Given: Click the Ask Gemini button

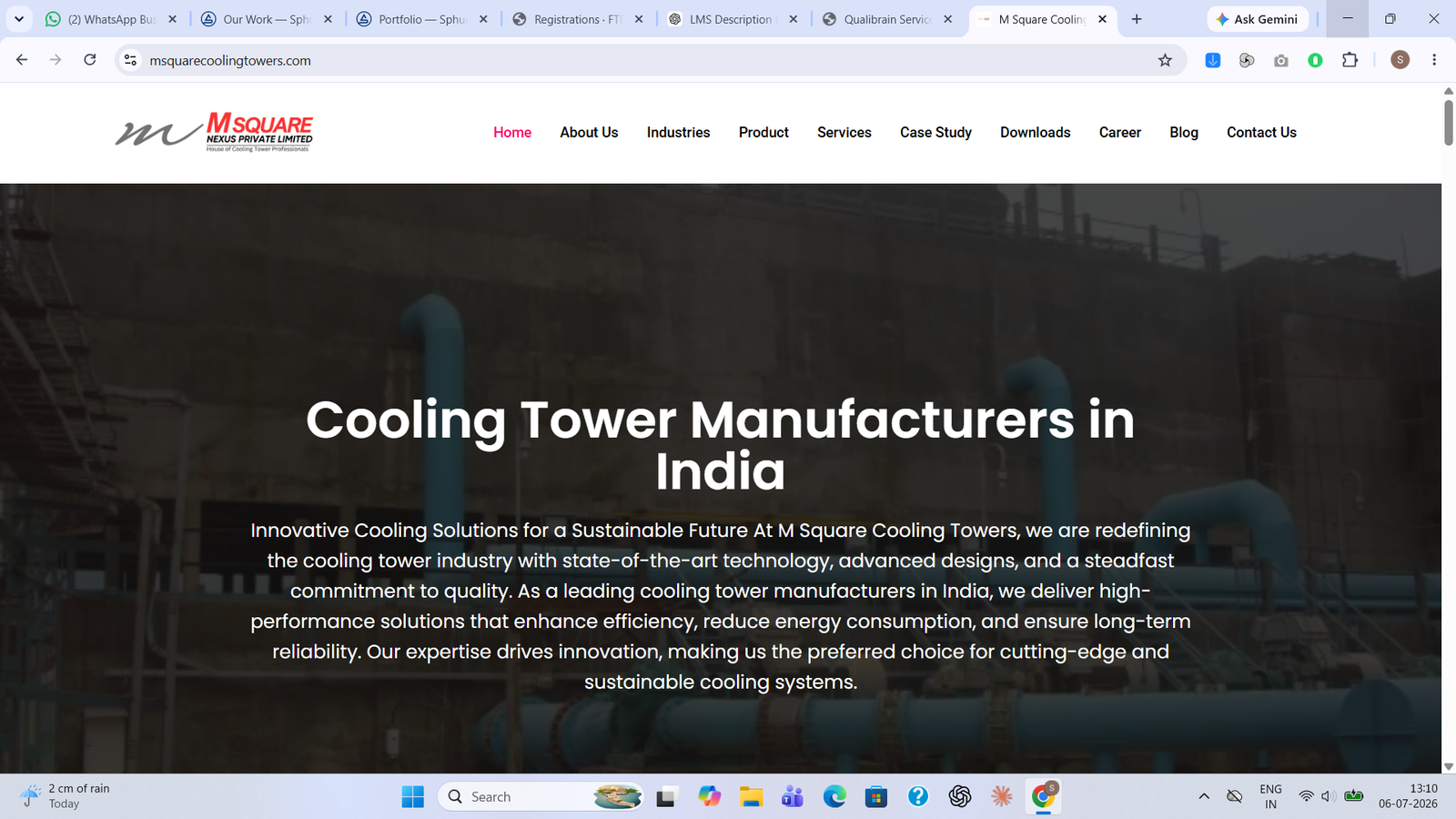Looking at the screenshot, I should (x=1258, y=19).
